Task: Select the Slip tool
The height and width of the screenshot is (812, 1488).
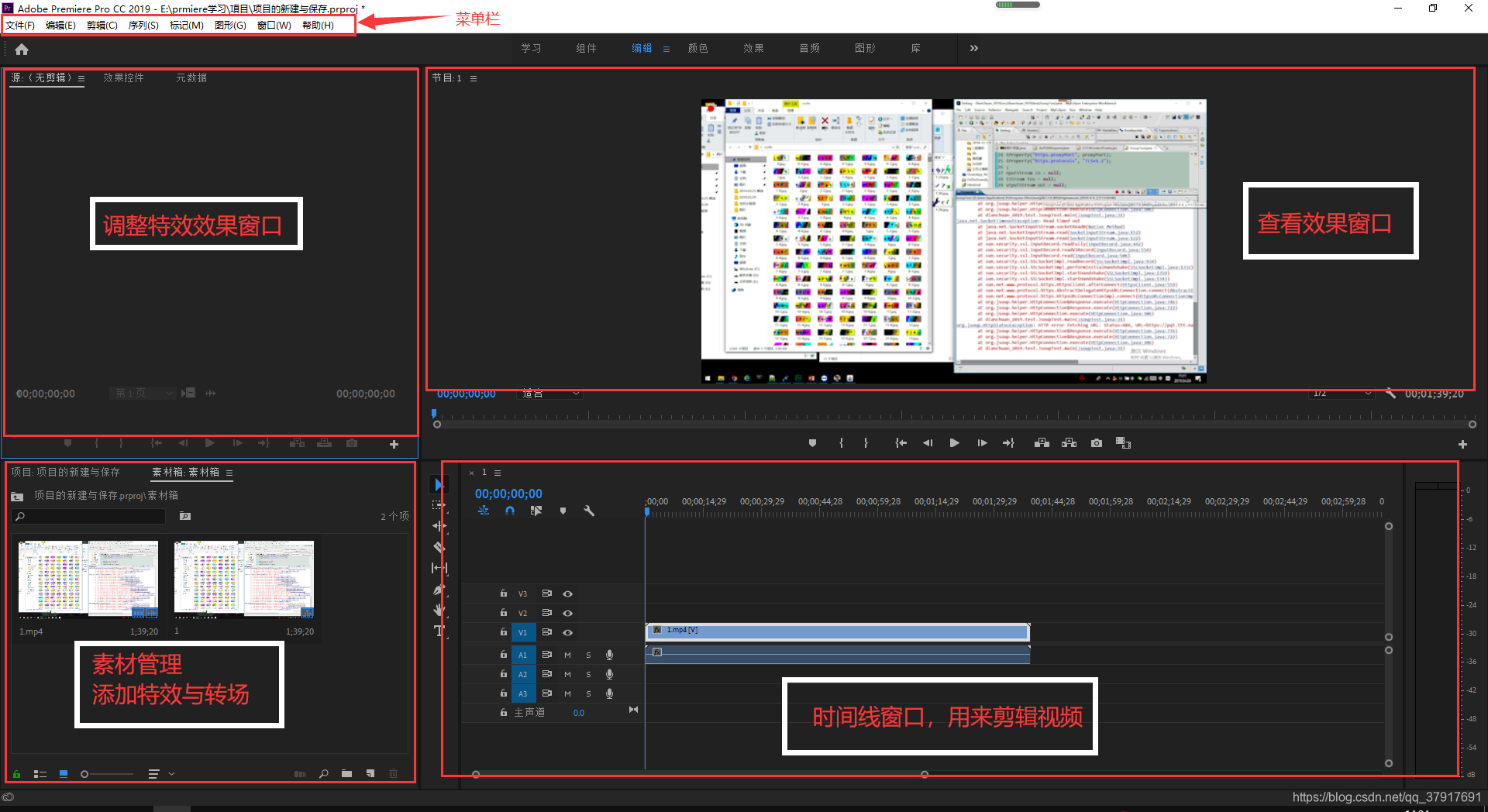Action: (439, 568)
